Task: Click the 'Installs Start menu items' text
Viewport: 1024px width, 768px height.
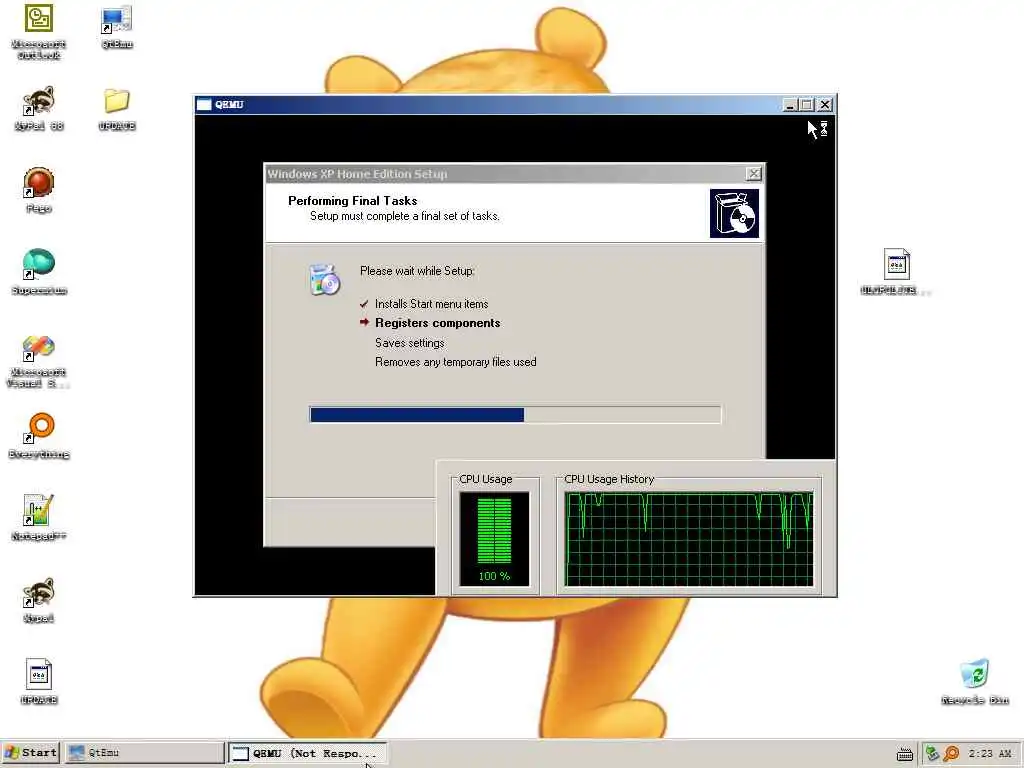Action: tap(432, 304)
